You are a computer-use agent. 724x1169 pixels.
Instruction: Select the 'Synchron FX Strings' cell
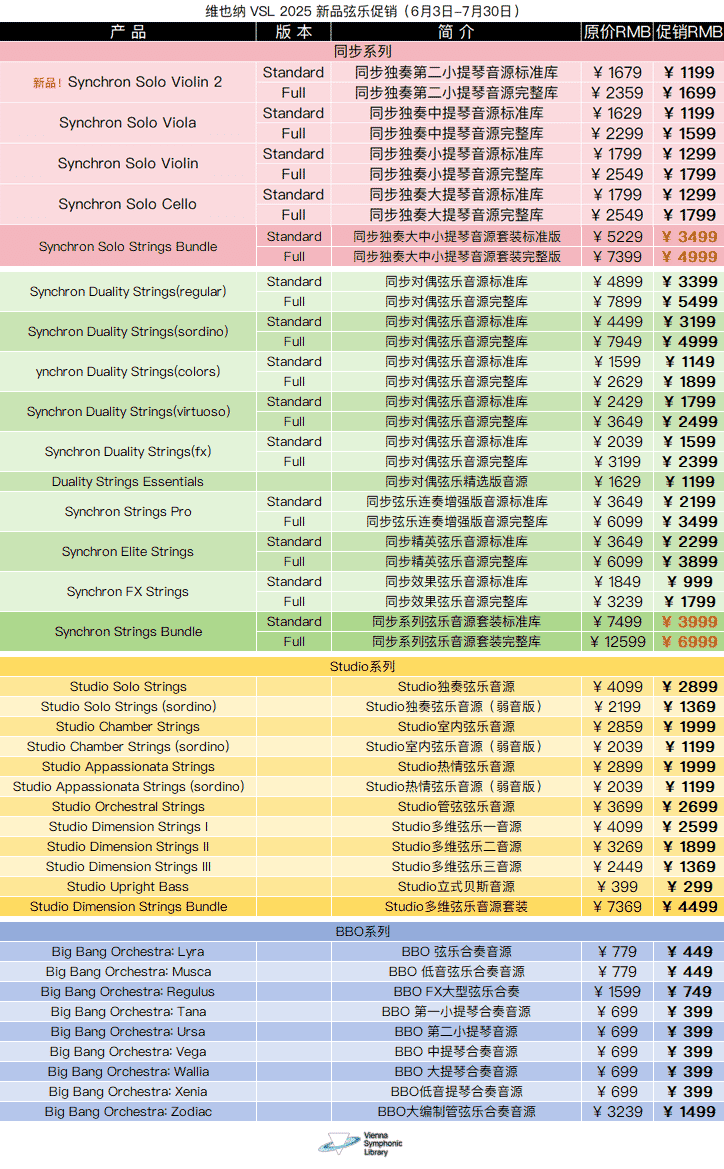pos(128,592)
